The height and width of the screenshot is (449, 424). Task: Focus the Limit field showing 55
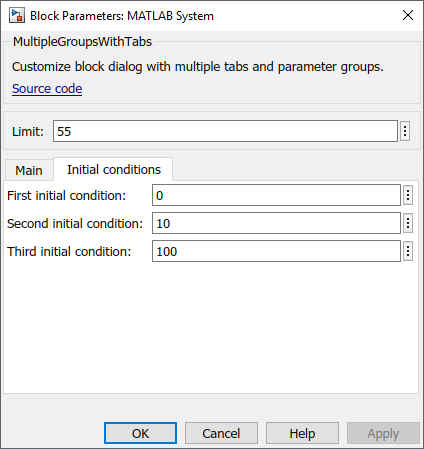(225, 131)
